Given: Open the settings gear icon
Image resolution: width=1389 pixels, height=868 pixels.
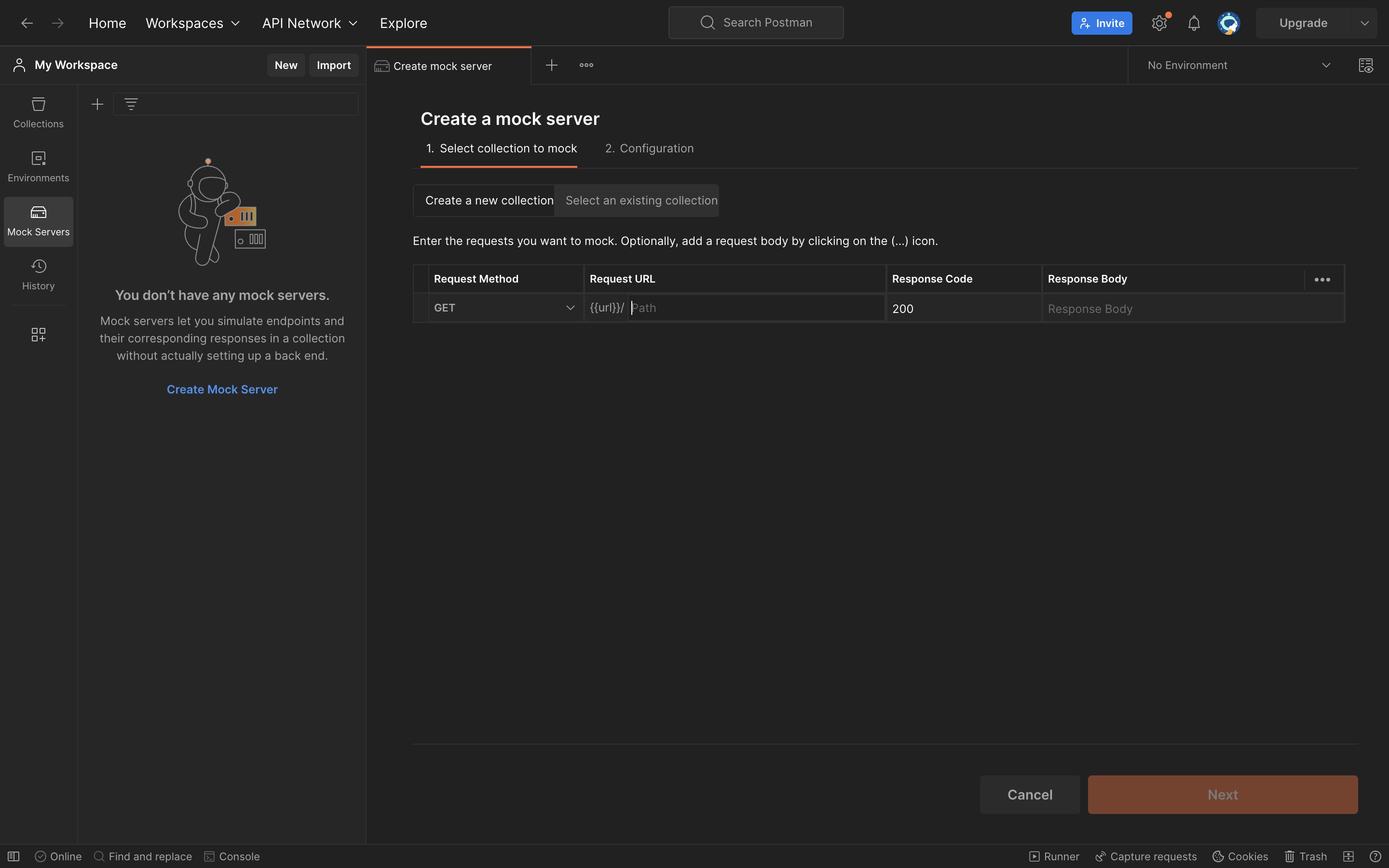Looking at the screenshot, I should pos(1159,23).
